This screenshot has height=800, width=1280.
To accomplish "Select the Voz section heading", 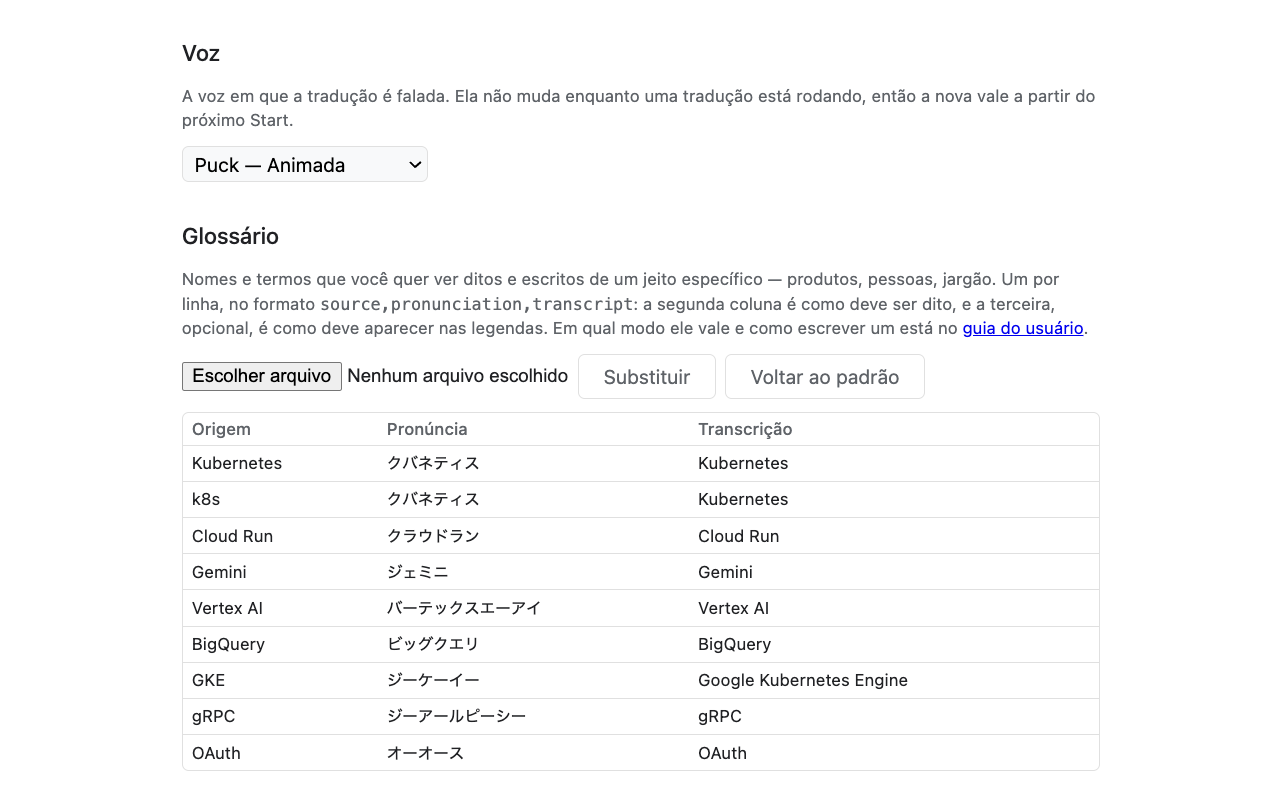I will 201,53.
